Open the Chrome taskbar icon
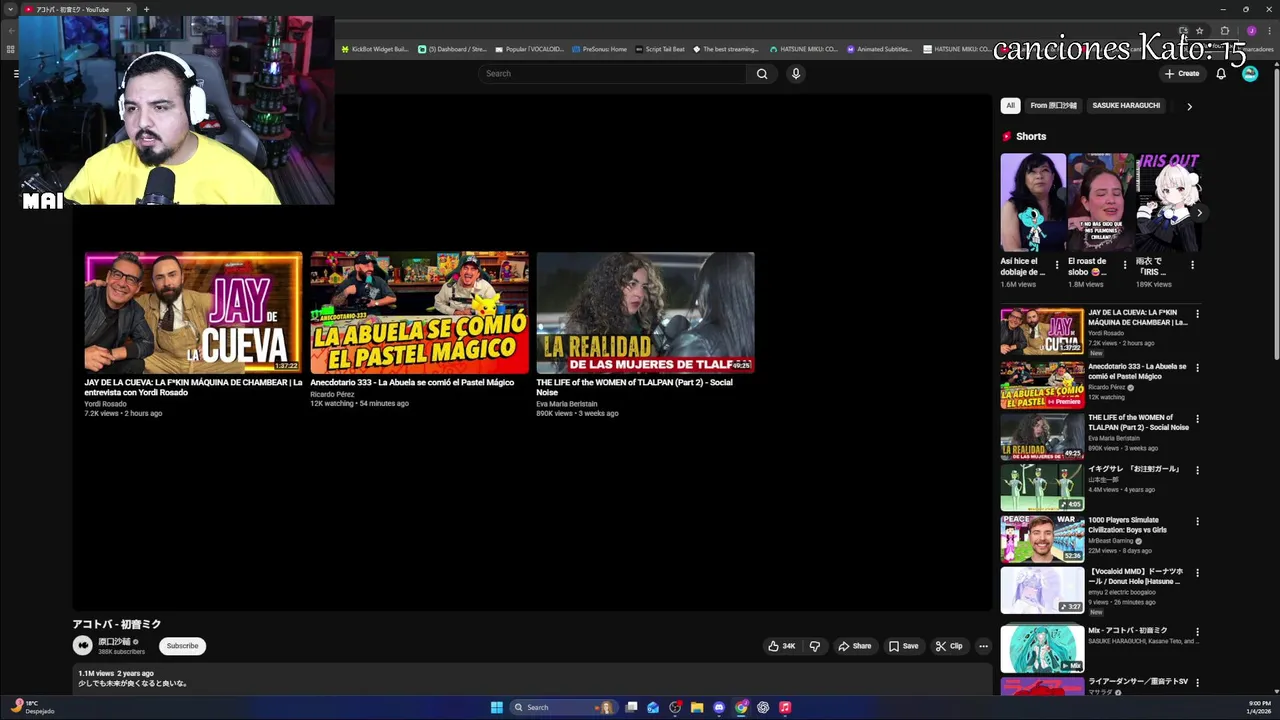This screenshot has height=720, width=1280. tap(741, 707)
